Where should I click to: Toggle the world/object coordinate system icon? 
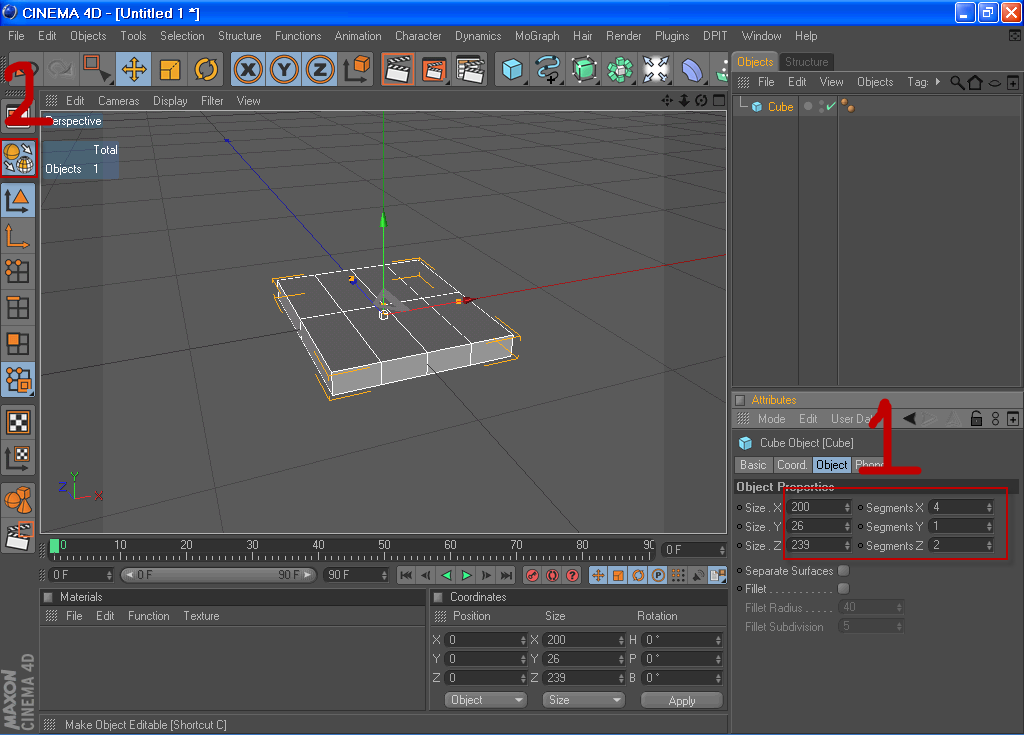[357, 69]
